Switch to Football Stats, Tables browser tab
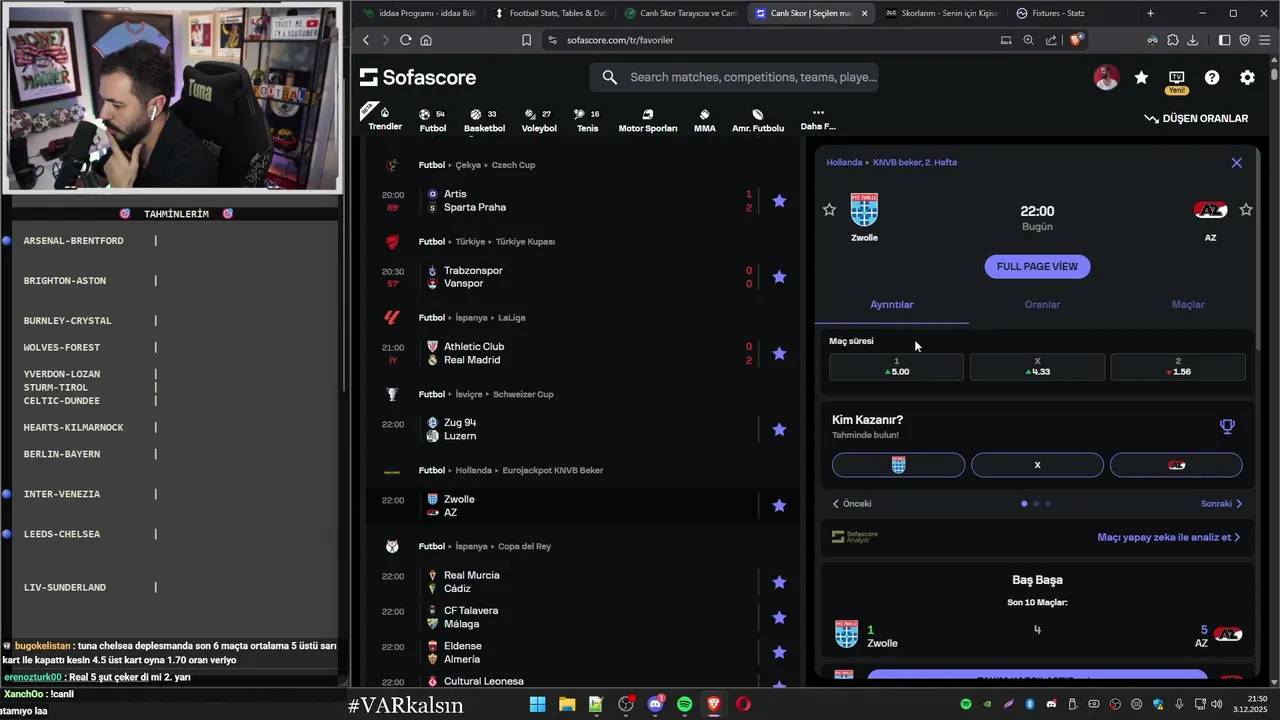The width and height of the screenshot is (1280, 720). (x=550, y=13)
